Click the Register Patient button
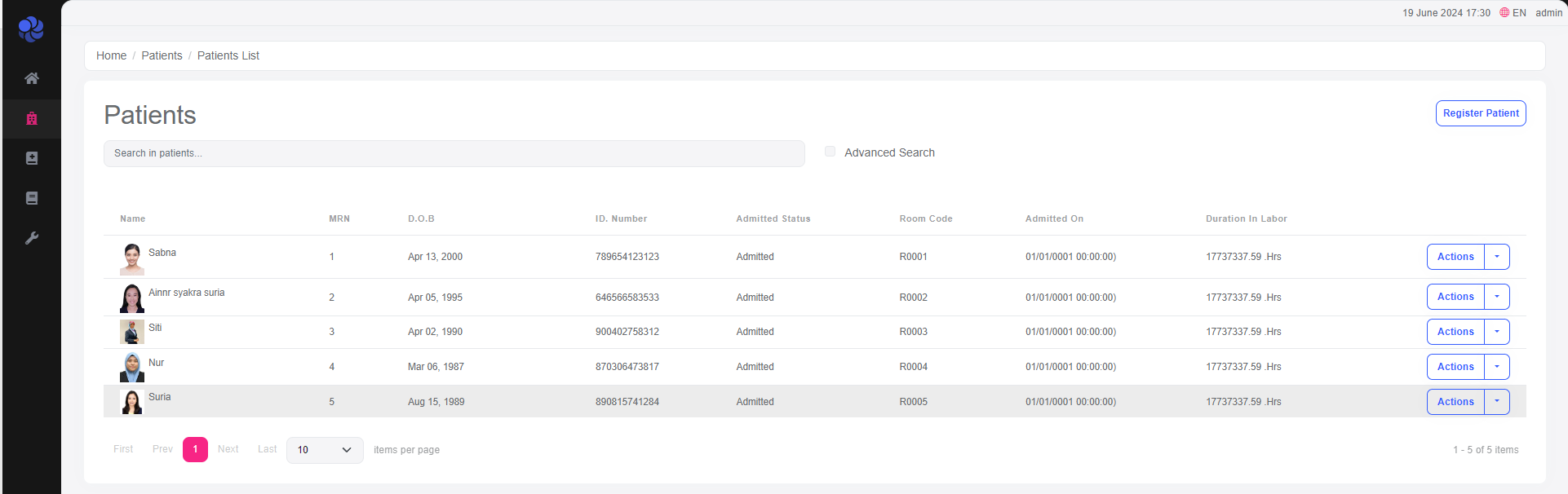 click(1480, 113)
